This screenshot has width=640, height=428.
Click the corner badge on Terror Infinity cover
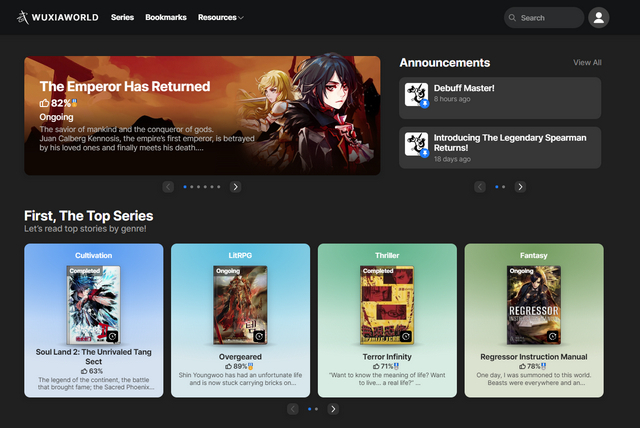(x=406, y=337)
